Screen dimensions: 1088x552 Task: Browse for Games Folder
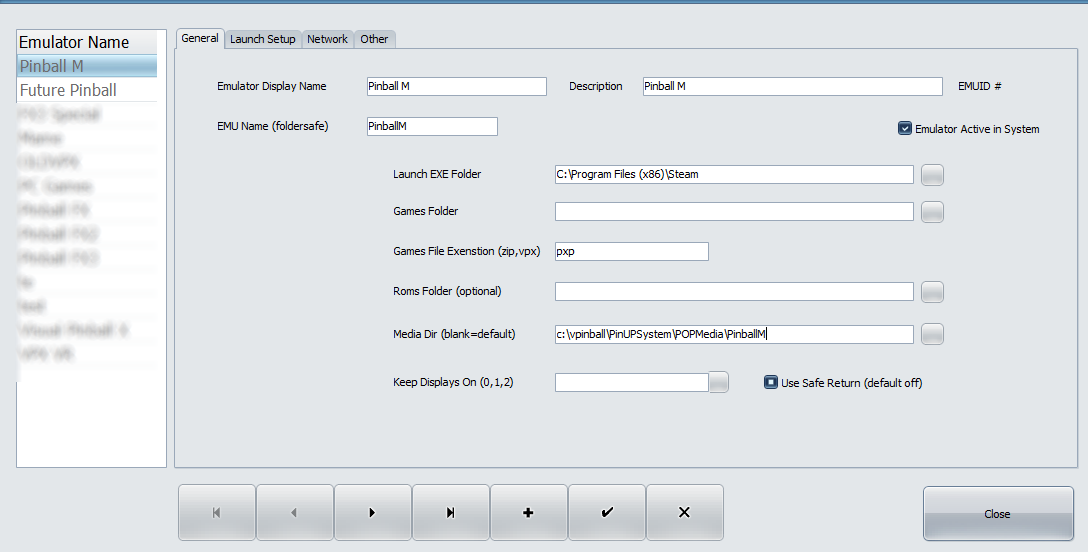932,212
